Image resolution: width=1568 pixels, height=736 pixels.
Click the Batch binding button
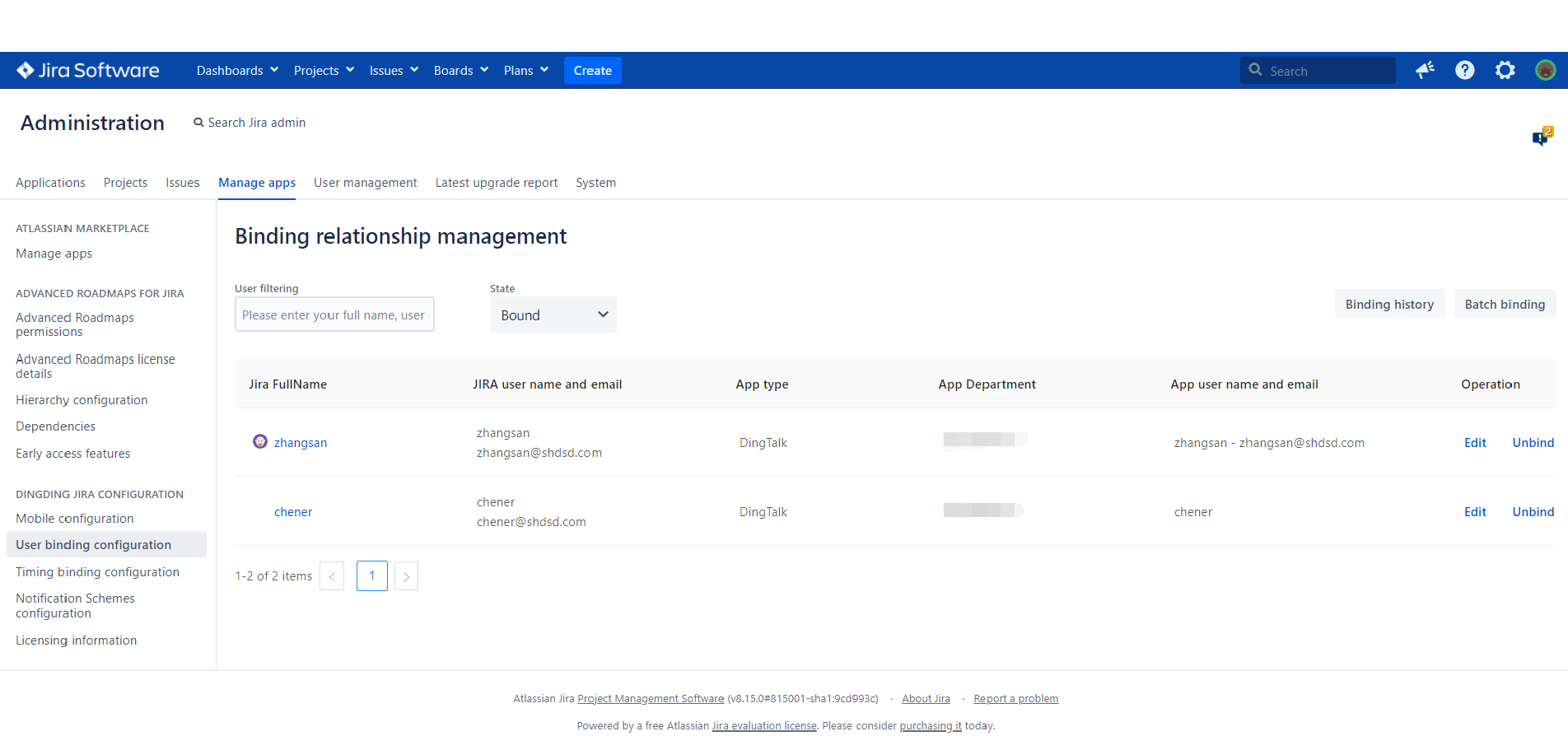click(1505, 304)
